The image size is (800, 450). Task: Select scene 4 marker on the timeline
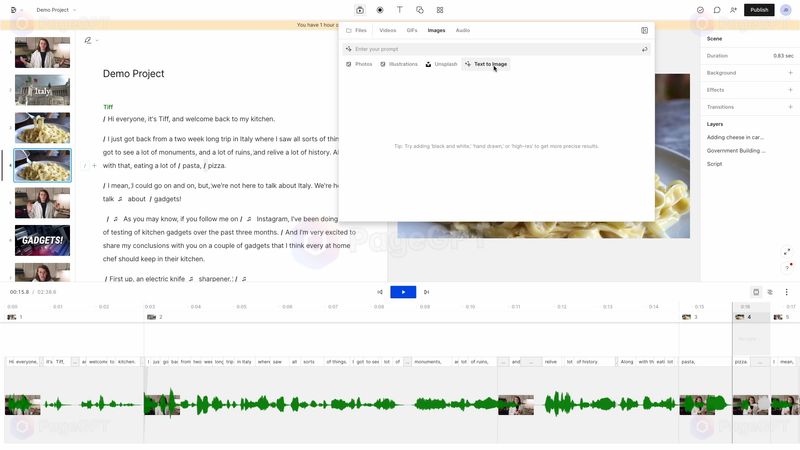(743, 317)
